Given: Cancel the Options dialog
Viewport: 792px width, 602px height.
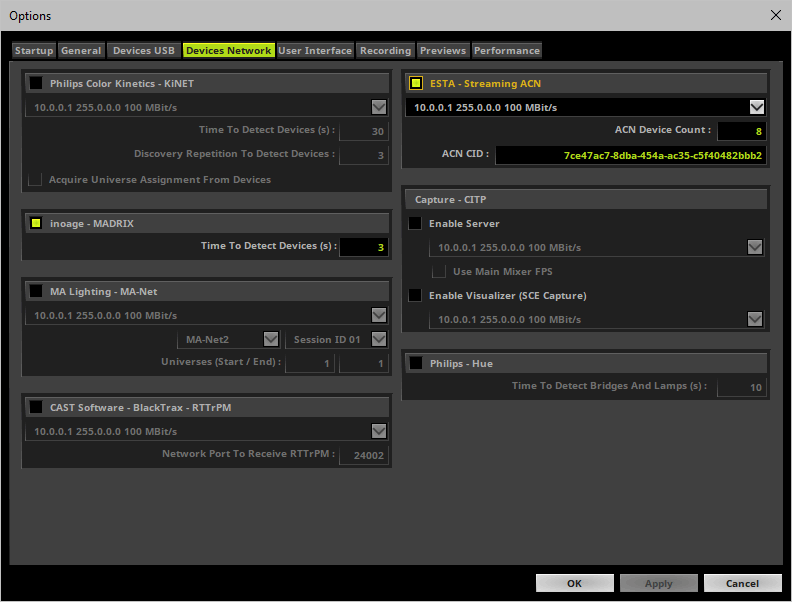Looking at the screenshot, I should pyautogui.click(x=742, y=583).
